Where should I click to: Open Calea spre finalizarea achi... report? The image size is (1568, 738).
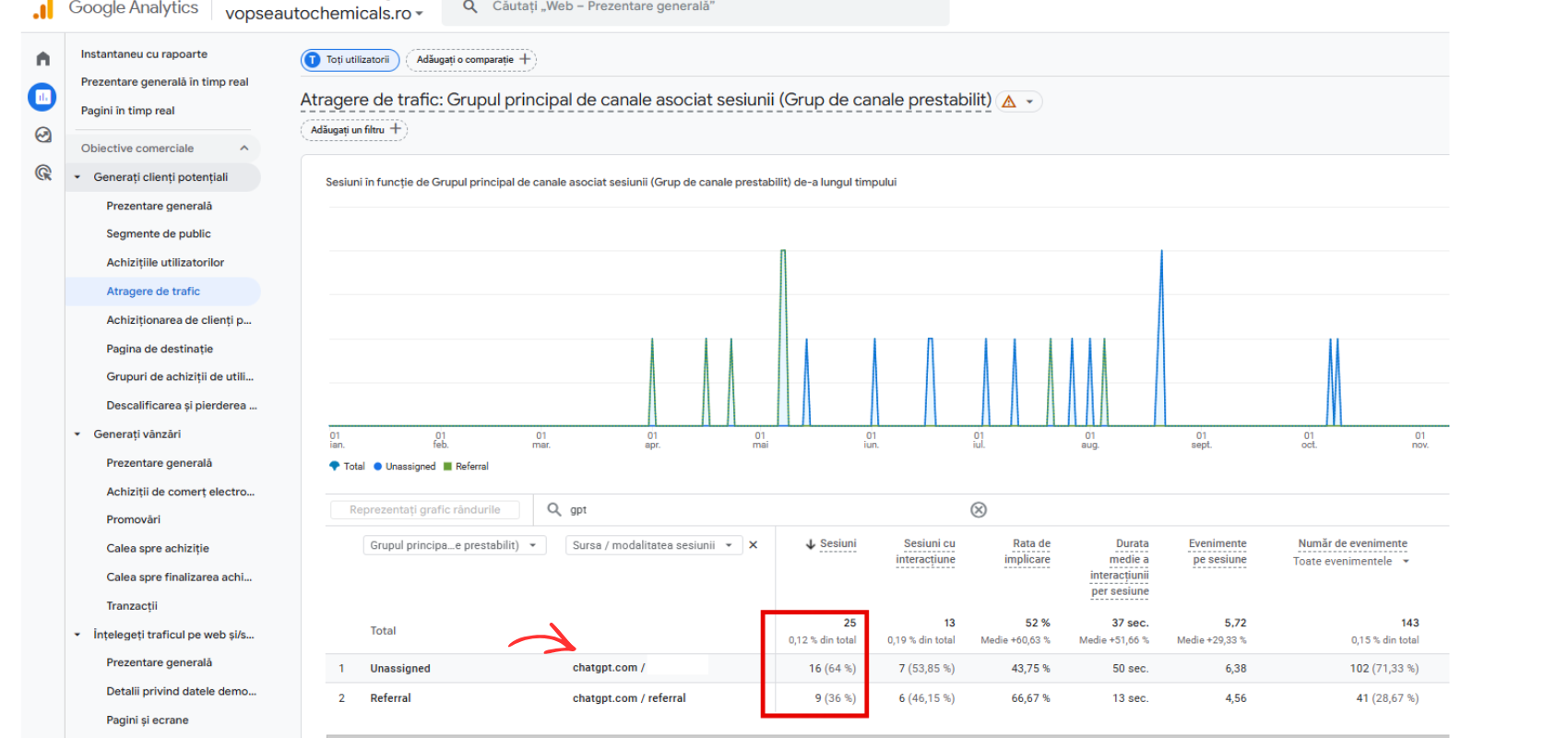[x=179, y=577]
